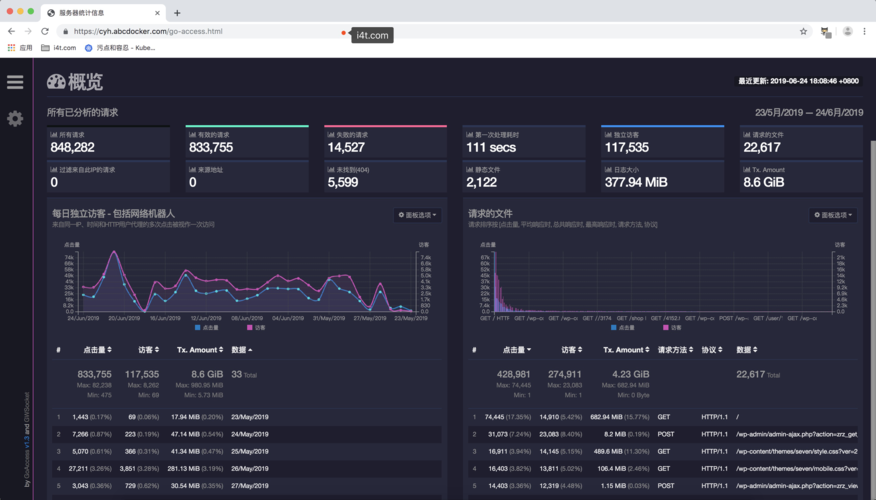Open Chrome's three-dot menu
The width and height of the screenshot is (876, 500).
(864, 31)
